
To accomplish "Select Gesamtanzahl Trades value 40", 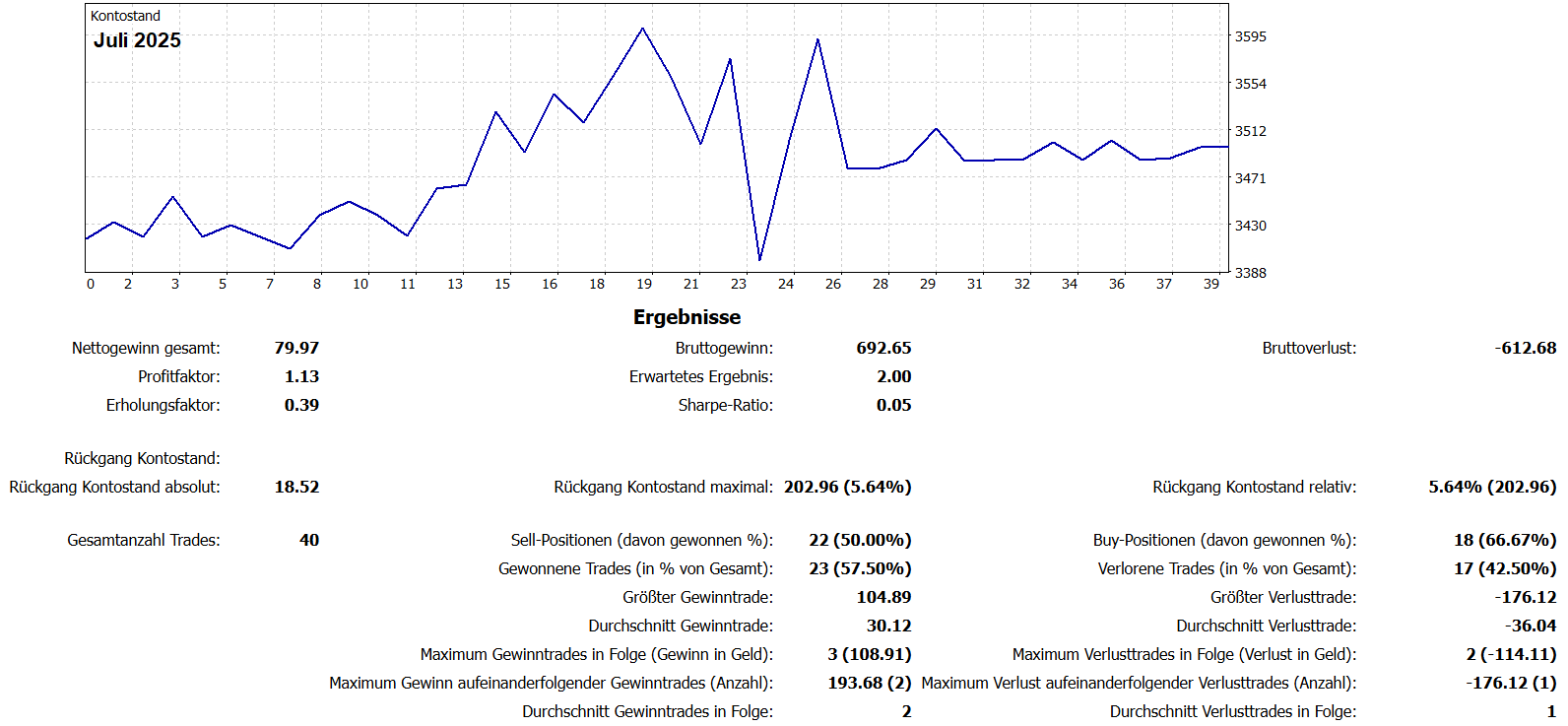I will pyautogui.click(x=309, y=540).
